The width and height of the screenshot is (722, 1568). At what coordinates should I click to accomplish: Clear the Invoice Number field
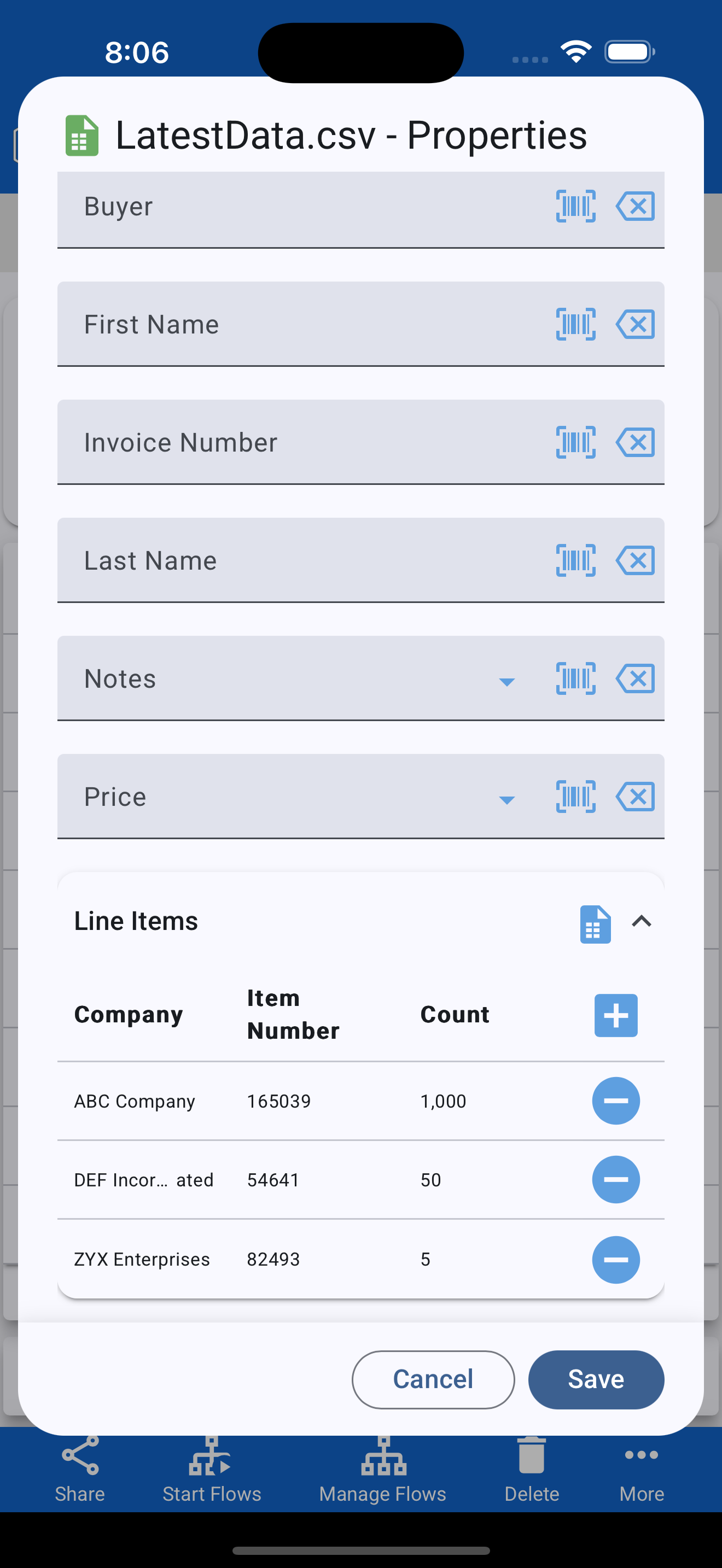635,442
